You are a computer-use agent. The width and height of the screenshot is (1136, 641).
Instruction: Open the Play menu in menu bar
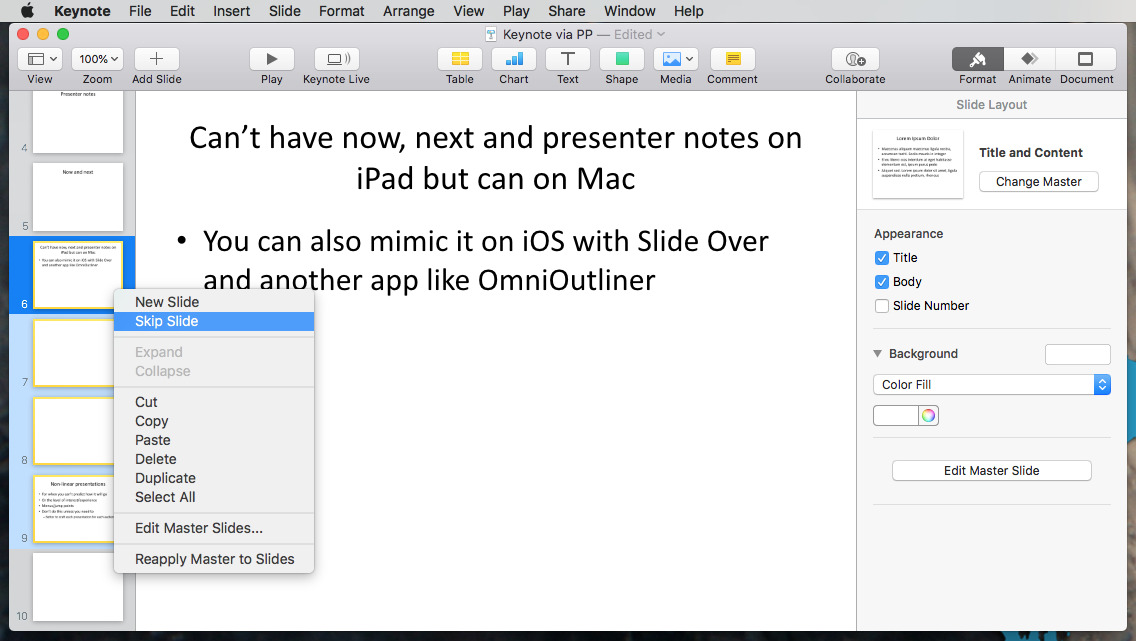(517, 11)
